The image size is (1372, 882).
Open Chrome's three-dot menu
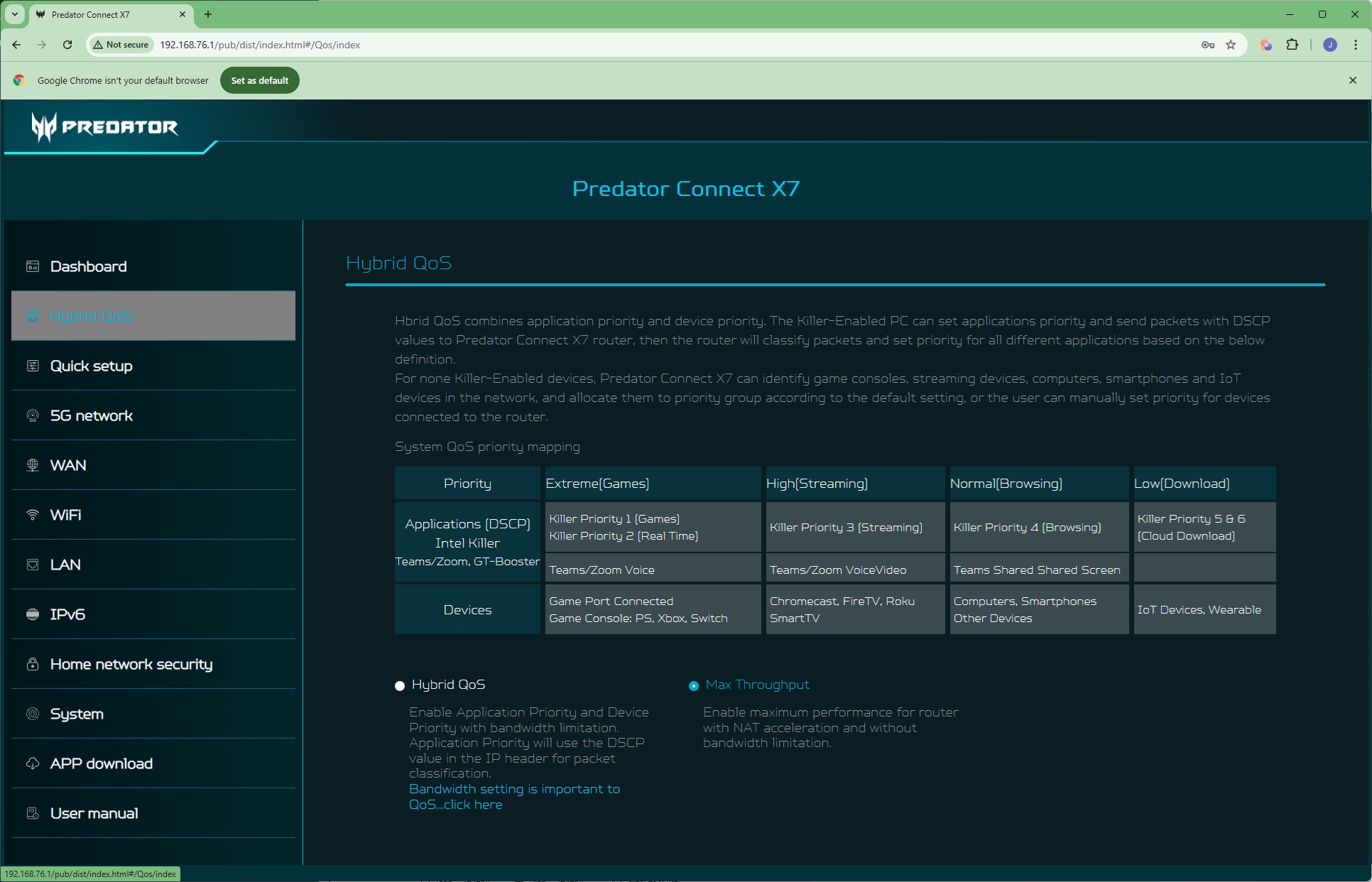click(x=1355, y=45)
